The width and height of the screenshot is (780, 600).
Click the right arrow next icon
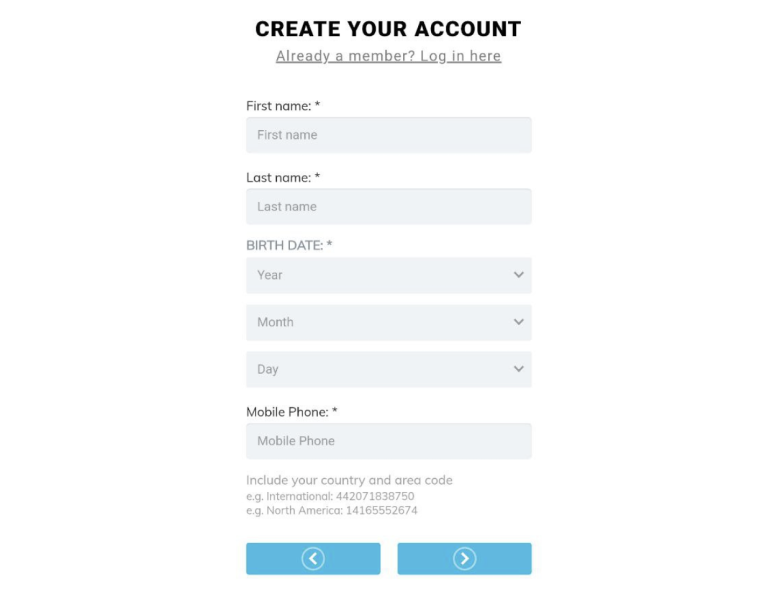464,559
